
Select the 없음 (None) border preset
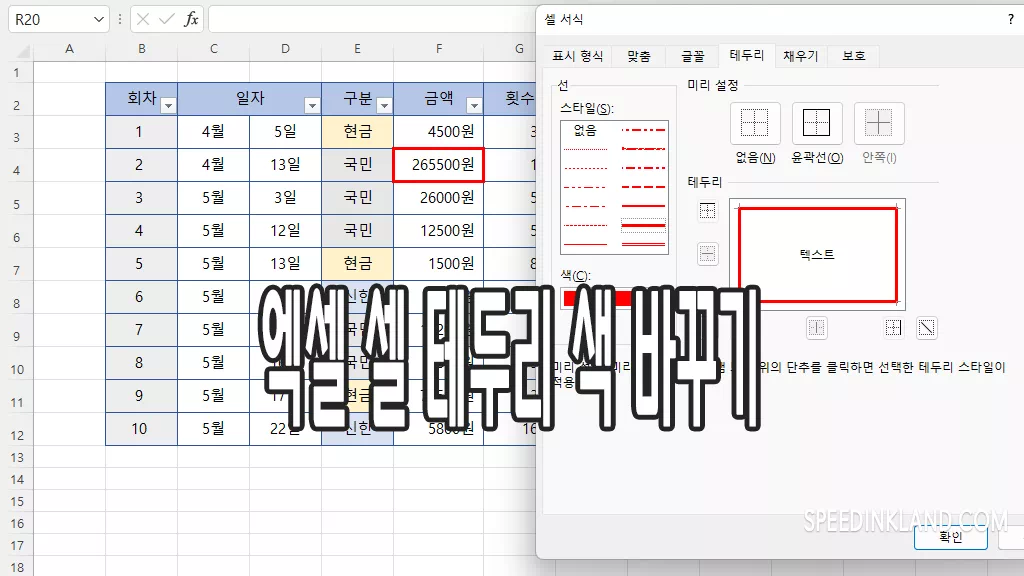[755, 124]
